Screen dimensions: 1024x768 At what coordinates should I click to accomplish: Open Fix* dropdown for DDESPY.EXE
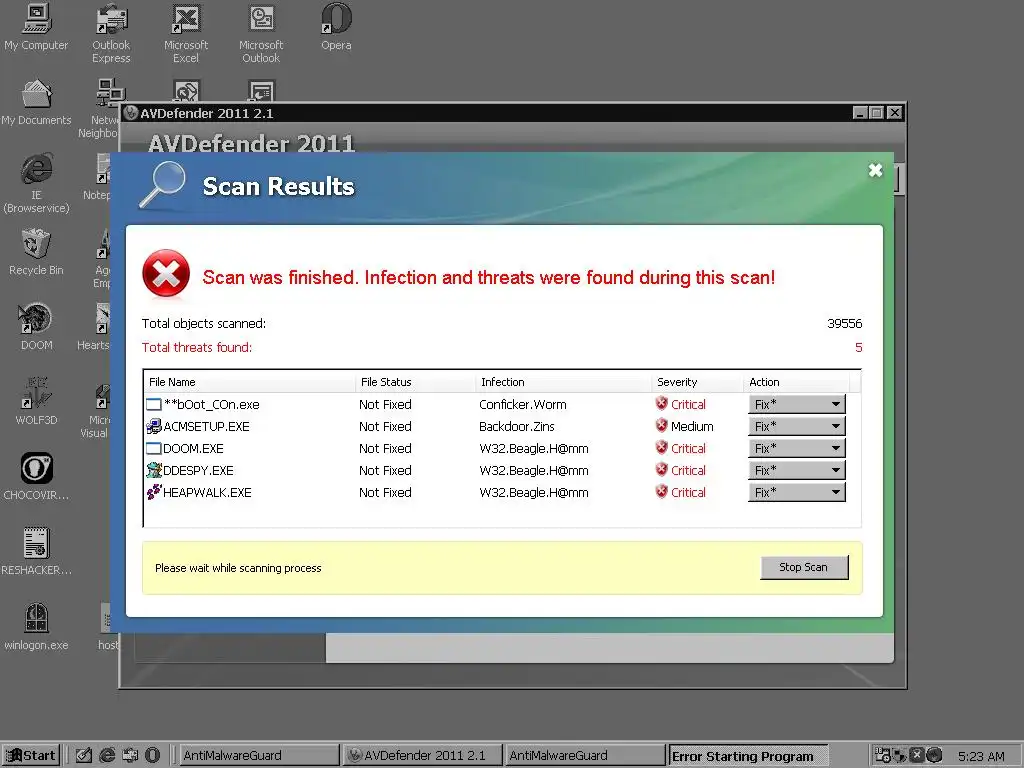[797, 470]
